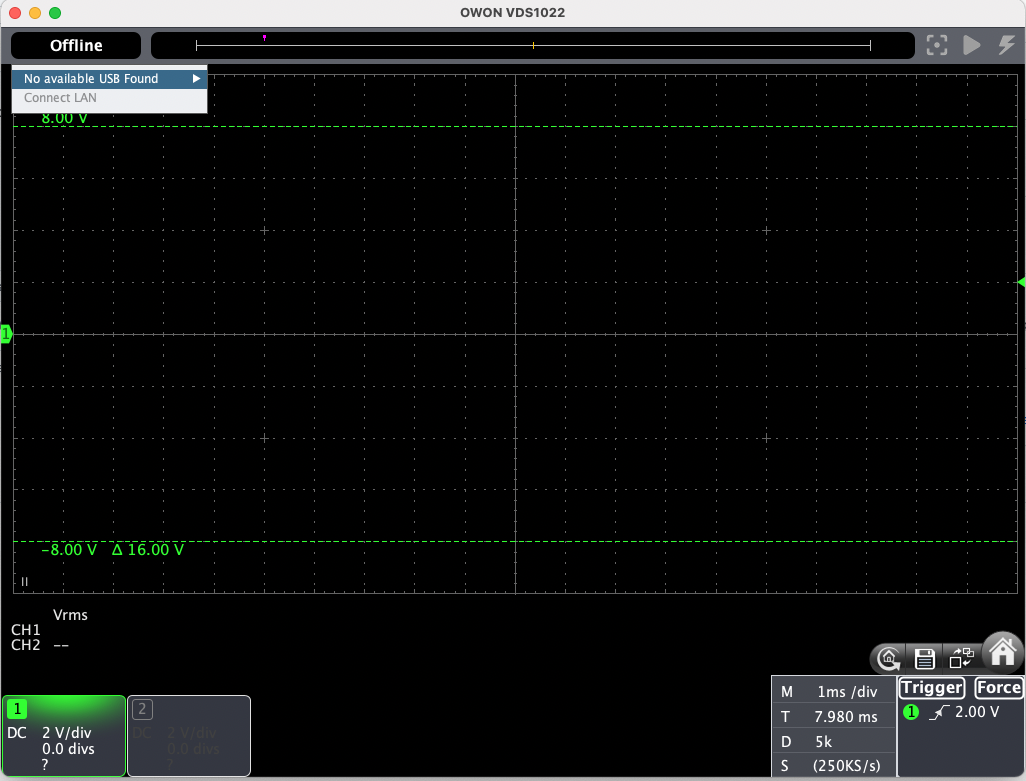
Task: Minimize the OWON VDS1022 window
Action: [35, 12]
